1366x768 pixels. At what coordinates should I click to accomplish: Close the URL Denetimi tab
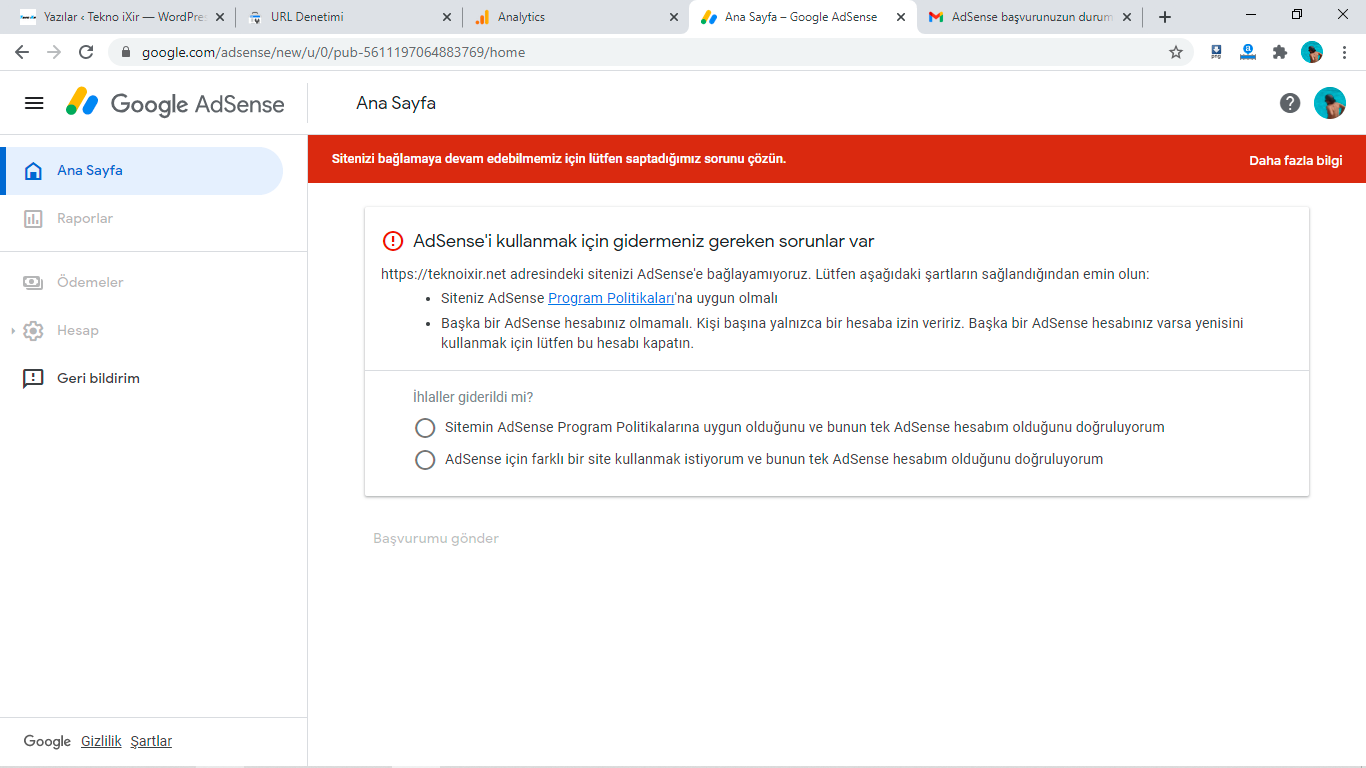pyautogui.click(x=446, y=17)
